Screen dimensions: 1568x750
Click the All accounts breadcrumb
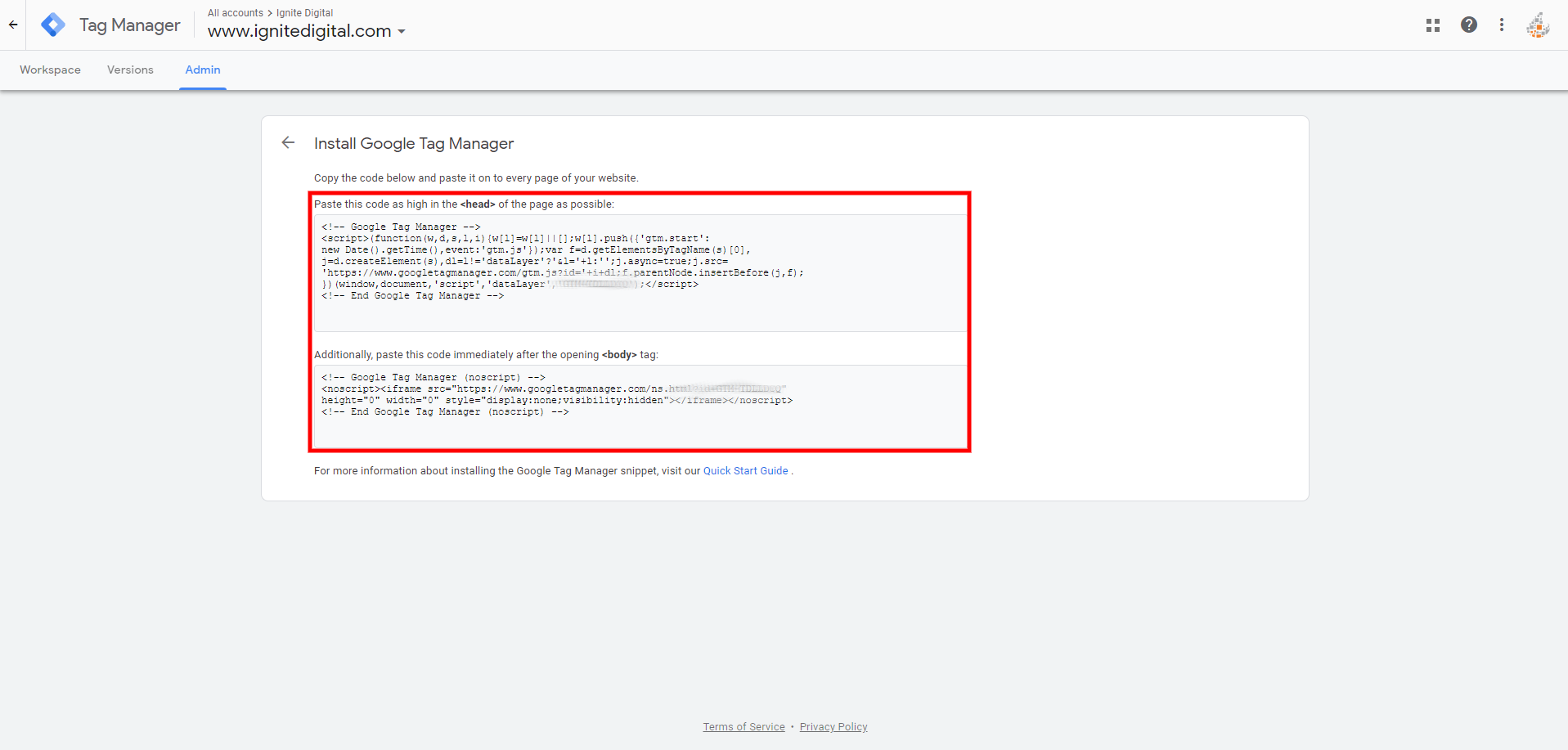(235, 13)
